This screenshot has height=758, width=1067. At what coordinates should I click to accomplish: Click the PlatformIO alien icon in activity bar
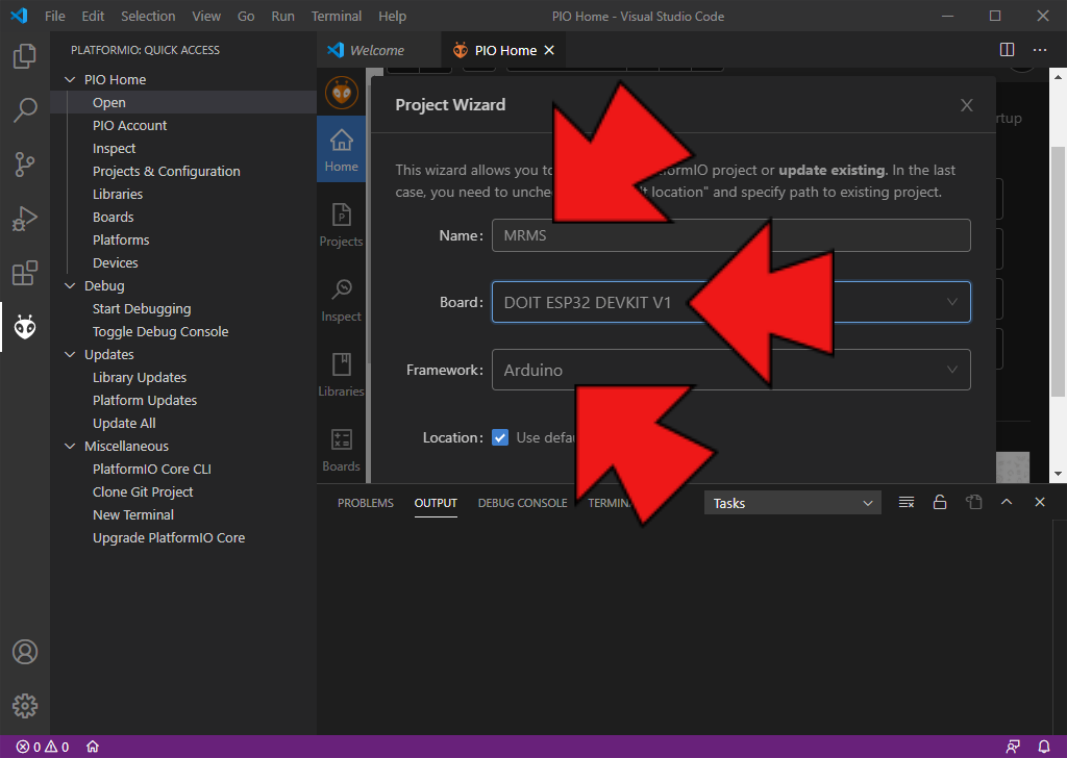click(x=25, y=326)
